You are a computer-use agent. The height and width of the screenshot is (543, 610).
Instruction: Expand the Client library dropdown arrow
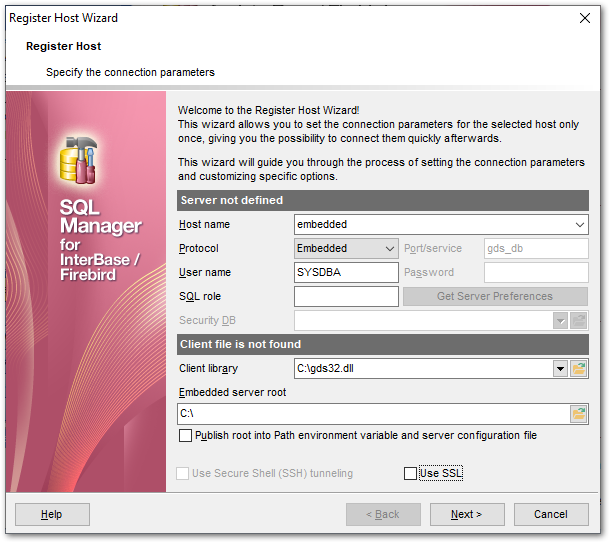click(x=561, y=369)
